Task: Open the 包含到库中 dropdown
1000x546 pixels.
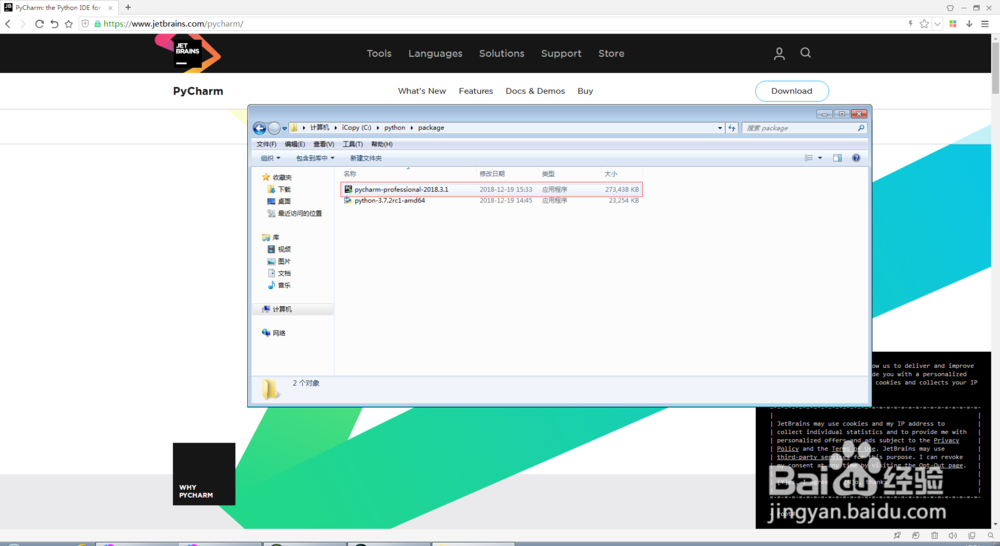Action: 315,158
